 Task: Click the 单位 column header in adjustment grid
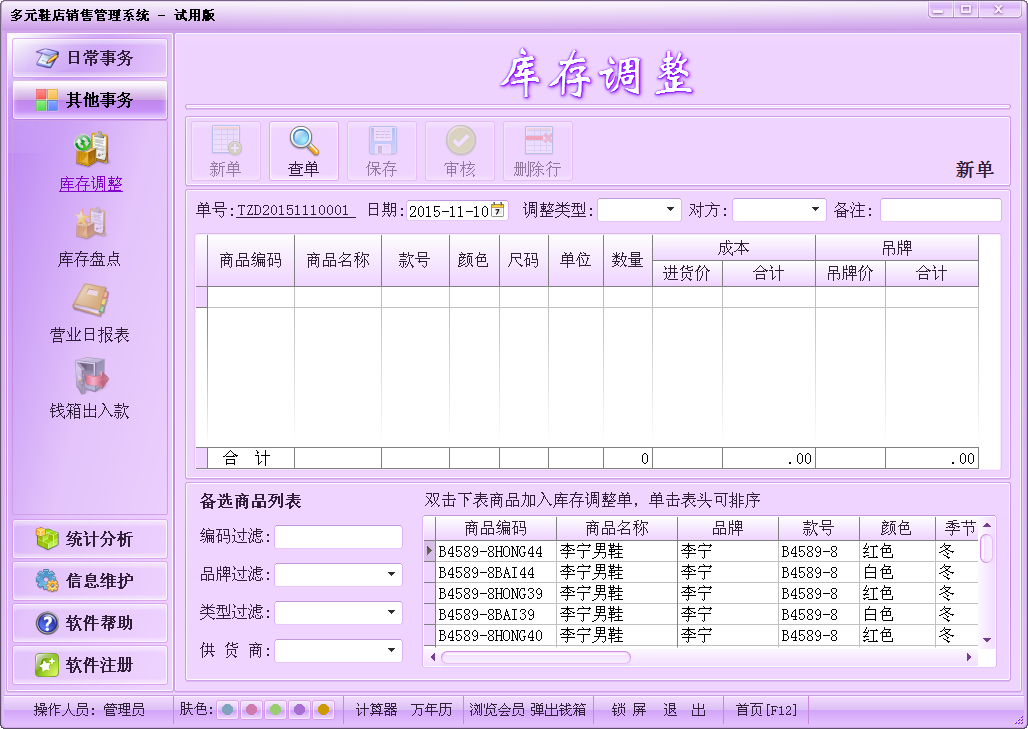pyautogui.click(x=576, y=260)
